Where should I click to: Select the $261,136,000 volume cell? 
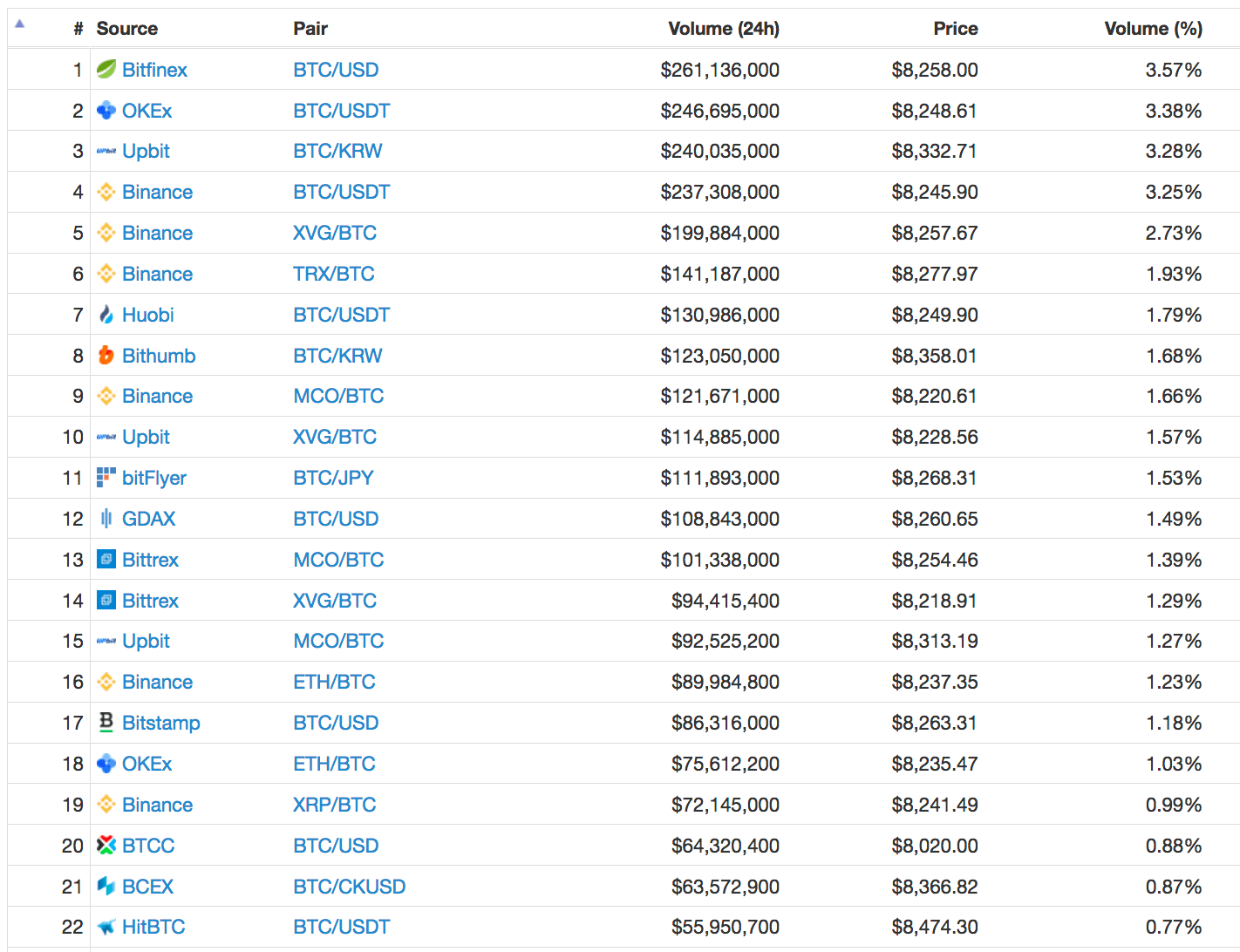pyautogui.click(x=719, y=70)
